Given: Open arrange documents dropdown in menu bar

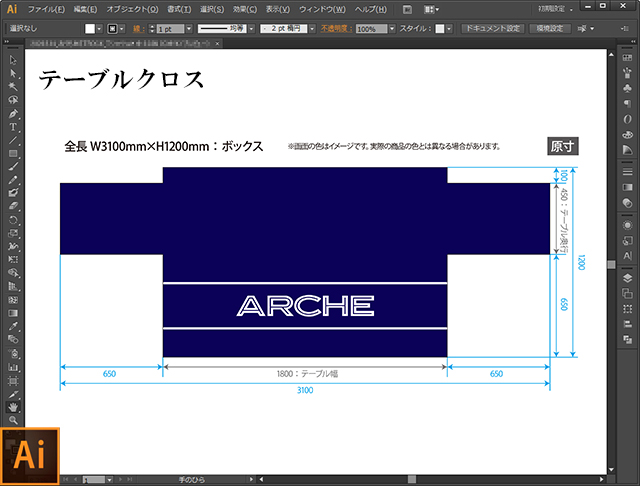Looking at the screenshot, I should click(431, 9).
